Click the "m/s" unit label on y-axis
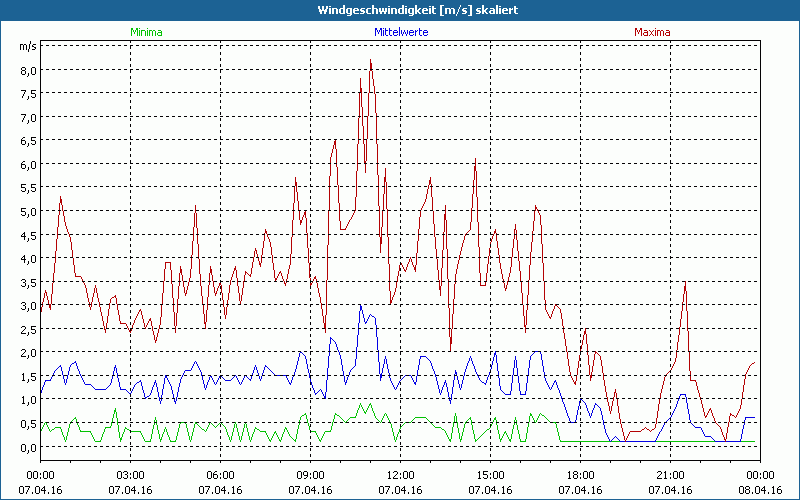 [x=26, y=46]
